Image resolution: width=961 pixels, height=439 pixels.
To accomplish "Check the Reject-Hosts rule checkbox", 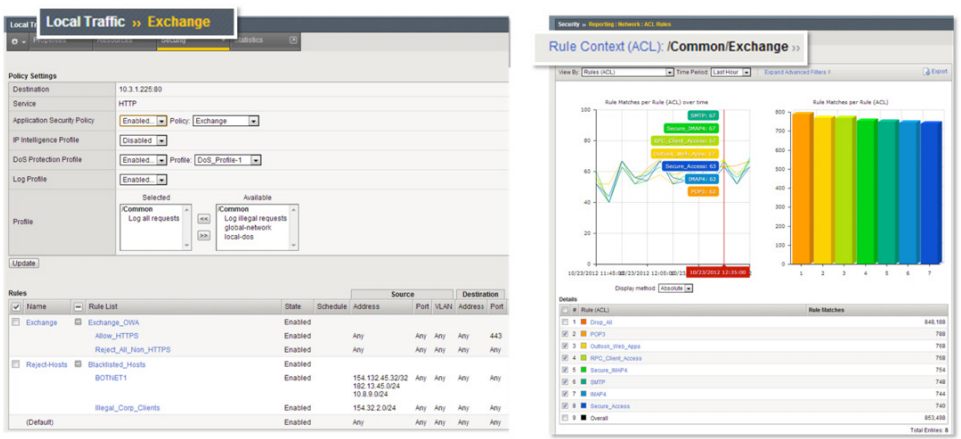I will tap(15, 365).
